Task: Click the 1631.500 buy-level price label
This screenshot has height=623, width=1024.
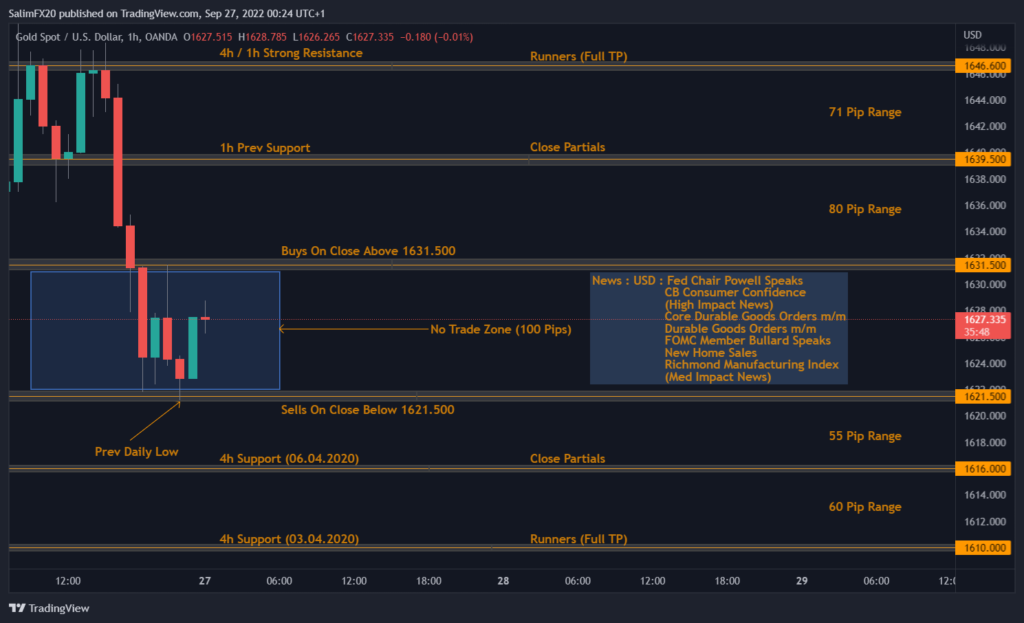Action: [x=983, y=264]
